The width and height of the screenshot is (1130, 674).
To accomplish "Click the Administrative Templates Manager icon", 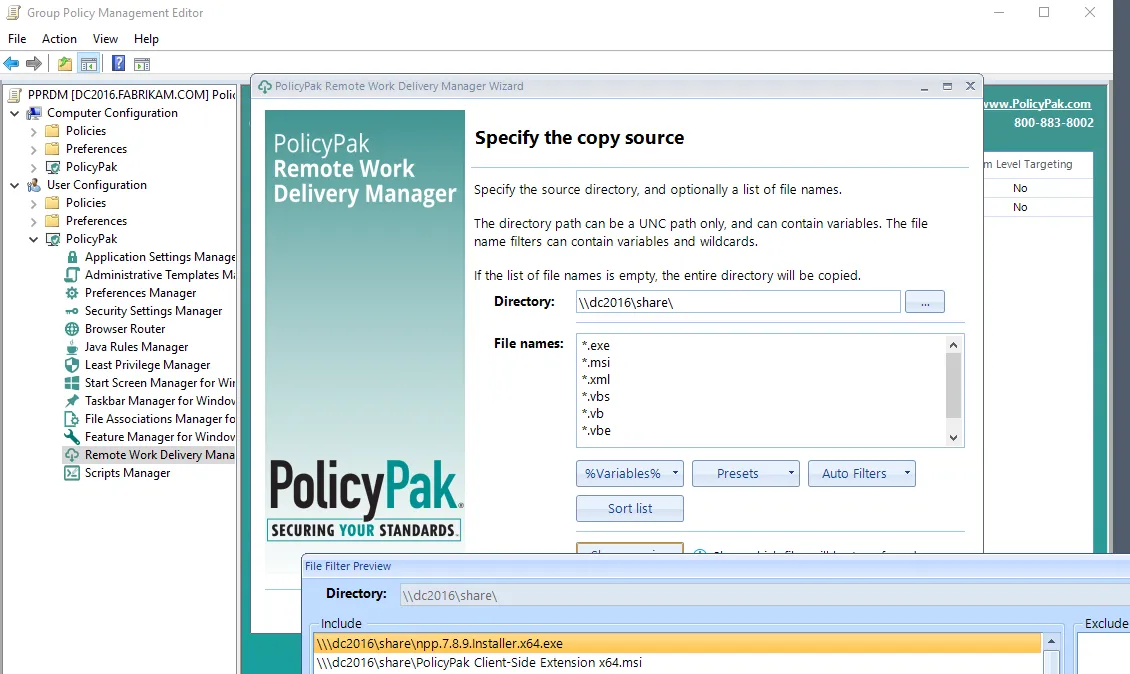I will 72,275.
